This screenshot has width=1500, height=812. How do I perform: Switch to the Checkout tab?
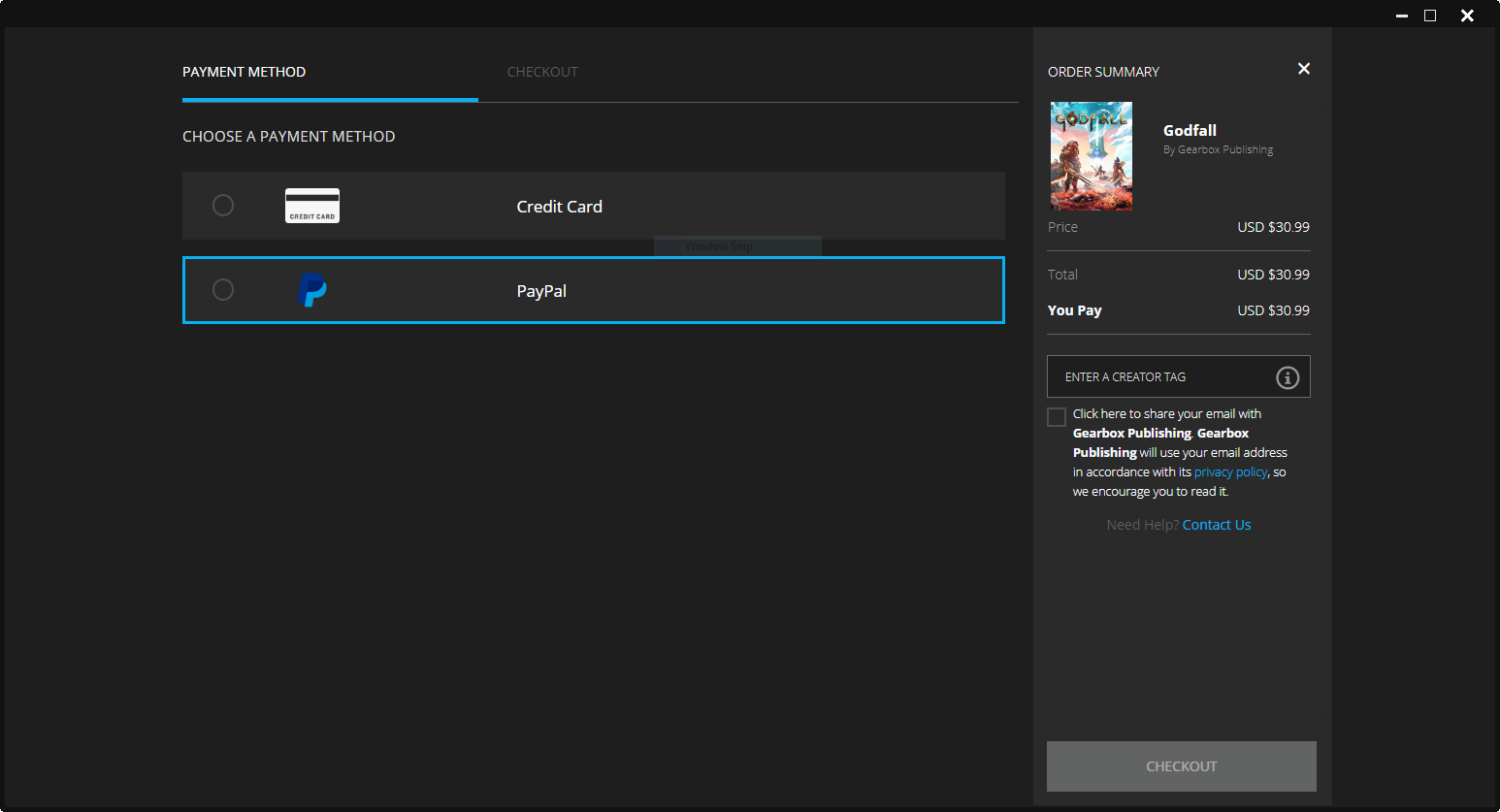(x=542, y=72)
